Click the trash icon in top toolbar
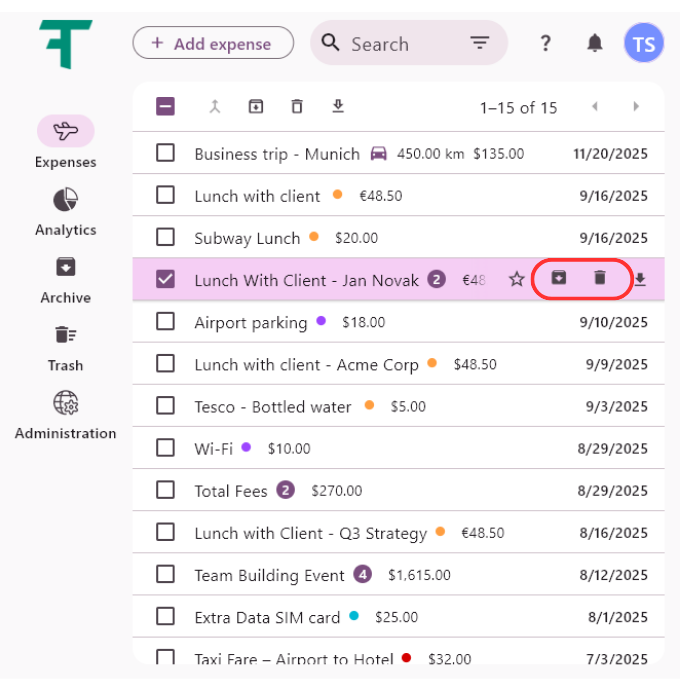680x690 pixels. [x=297, y=107]
